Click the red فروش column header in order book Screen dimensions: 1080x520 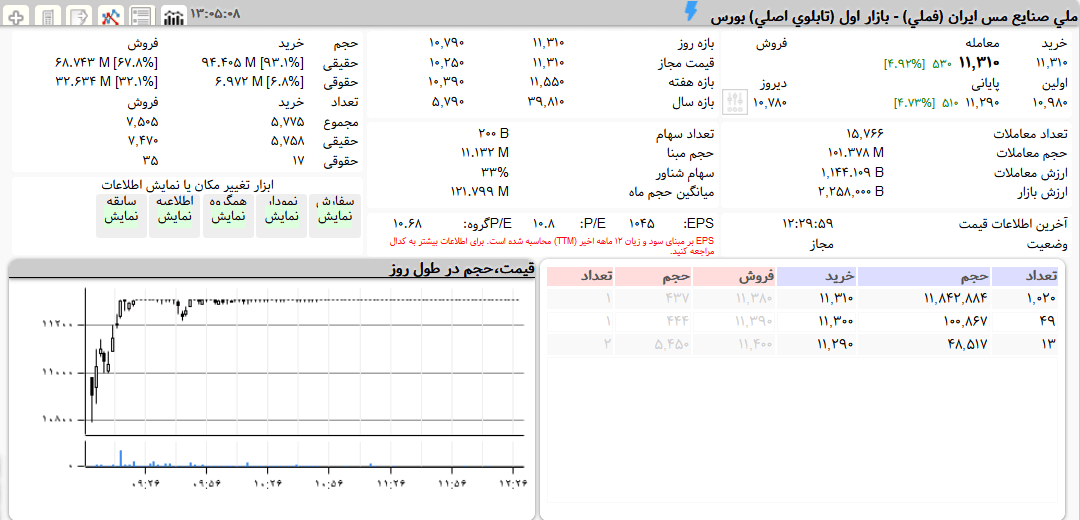coord(734,277)
